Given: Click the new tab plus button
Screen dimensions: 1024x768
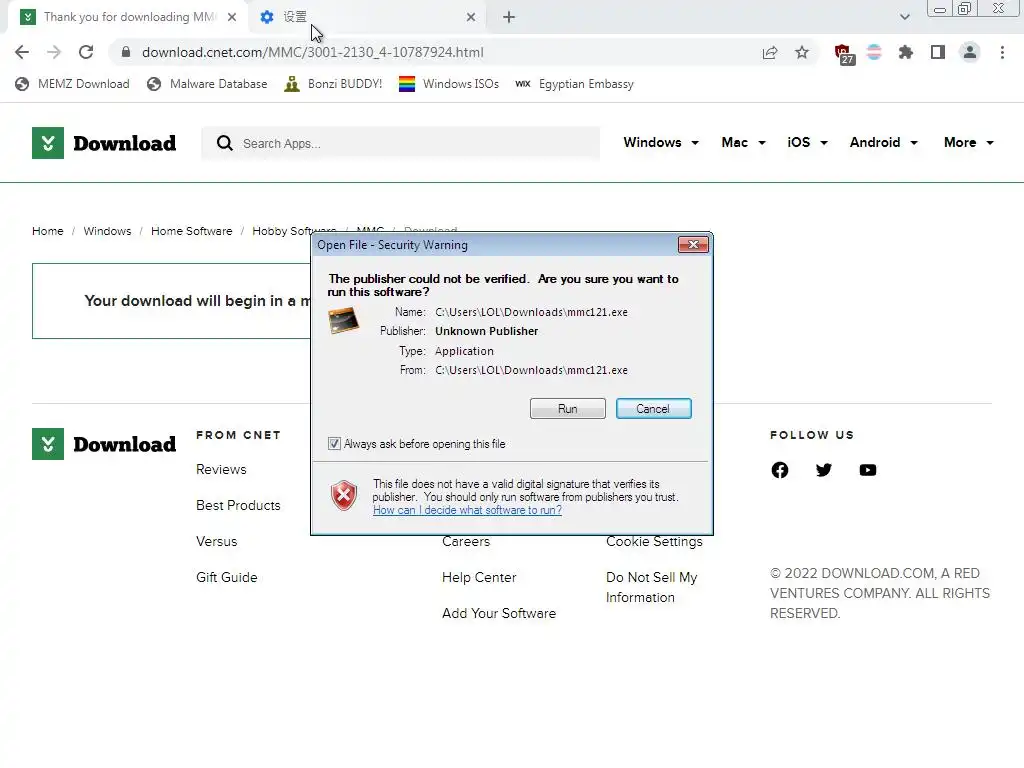Looking at the screenshot, I should click(509, 18).
